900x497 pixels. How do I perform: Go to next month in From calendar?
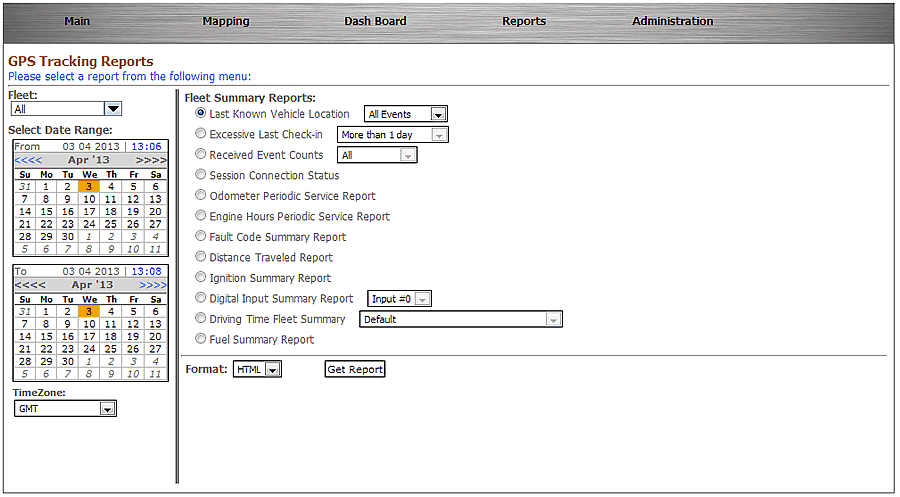tap(151, 160)
